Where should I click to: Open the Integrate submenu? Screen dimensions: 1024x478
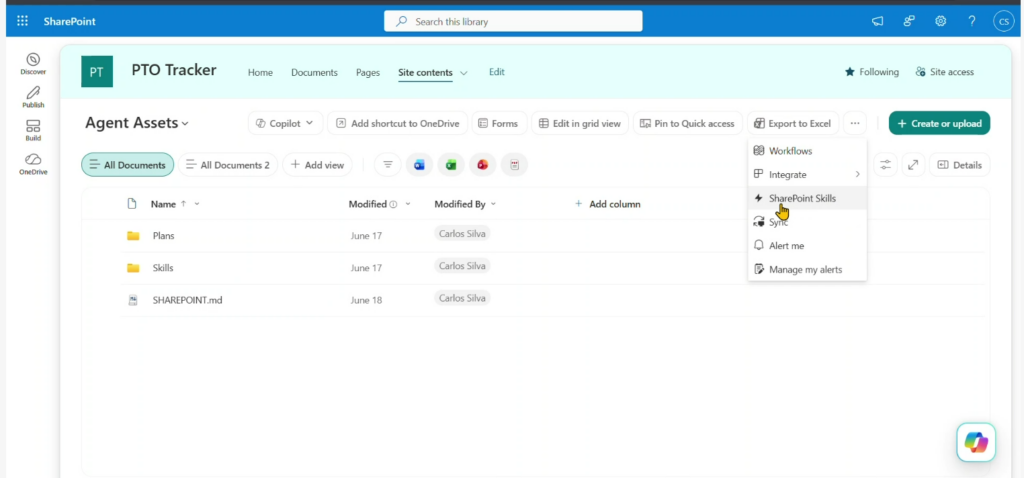807,174
